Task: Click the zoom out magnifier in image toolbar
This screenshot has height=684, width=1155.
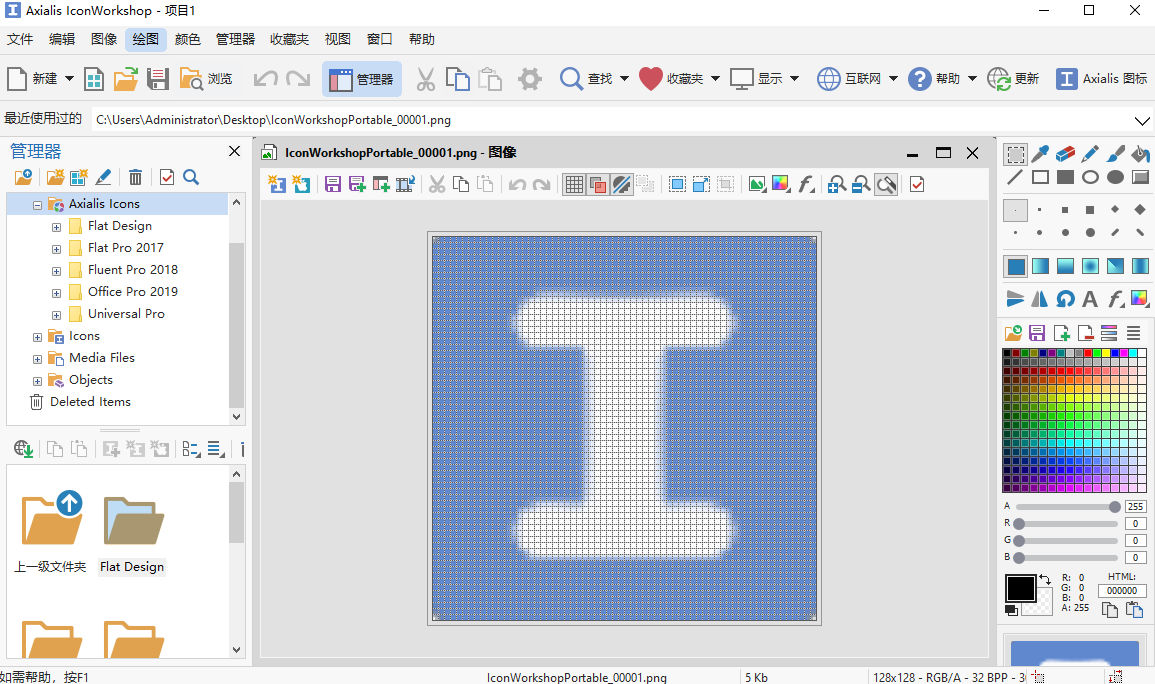Action: (x=860, y=185)
